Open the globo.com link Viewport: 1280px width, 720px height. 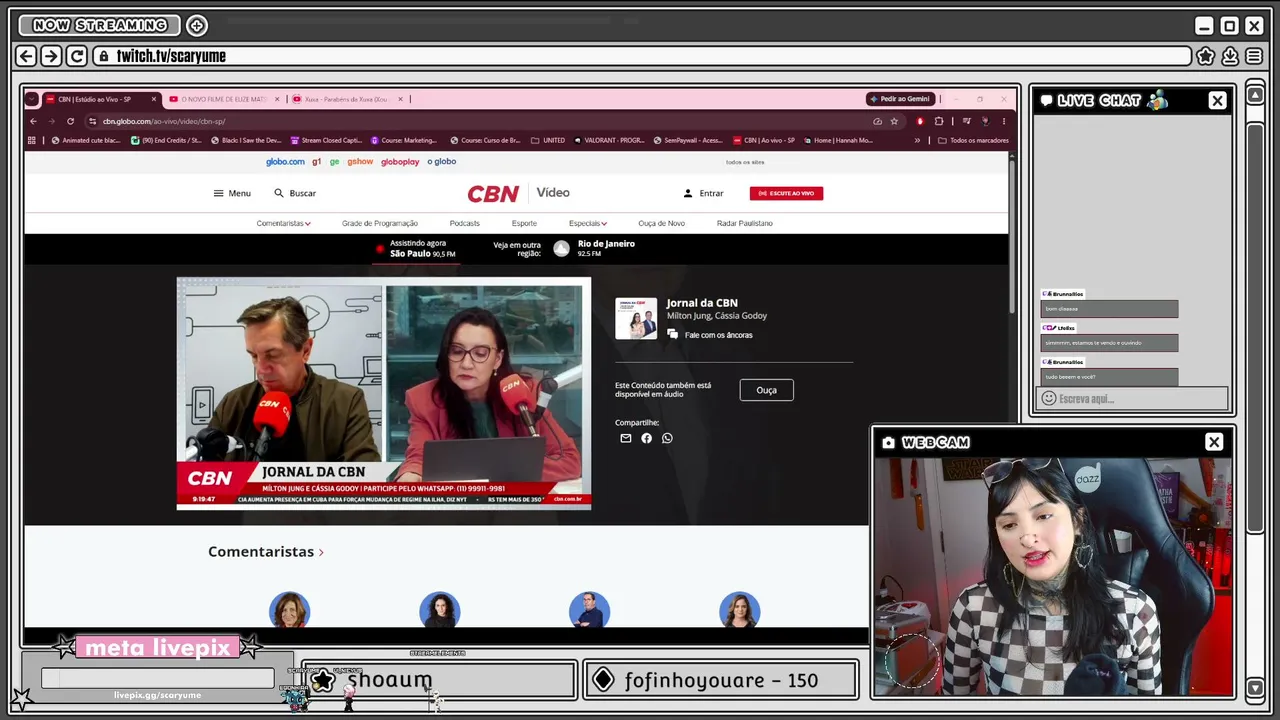[x=285, y=162]
